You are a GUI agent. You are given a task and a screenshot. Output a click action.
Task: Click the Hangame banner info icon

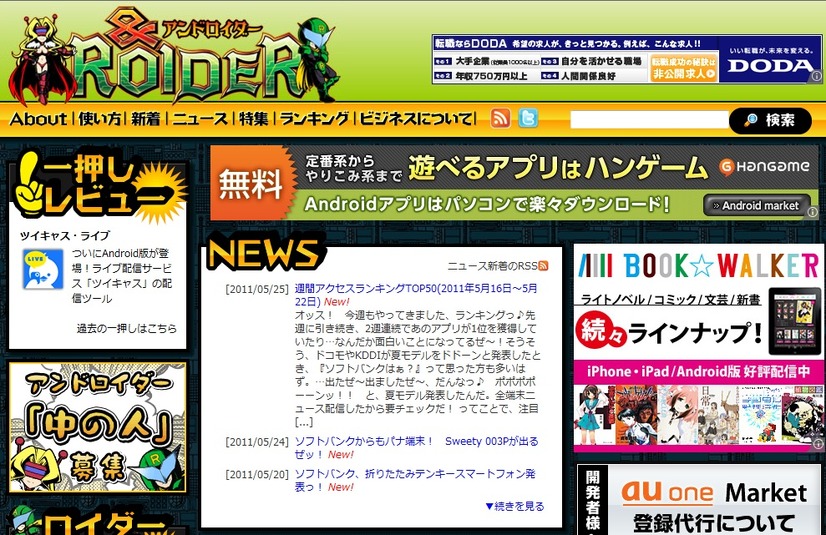click(x=813, y=212)
